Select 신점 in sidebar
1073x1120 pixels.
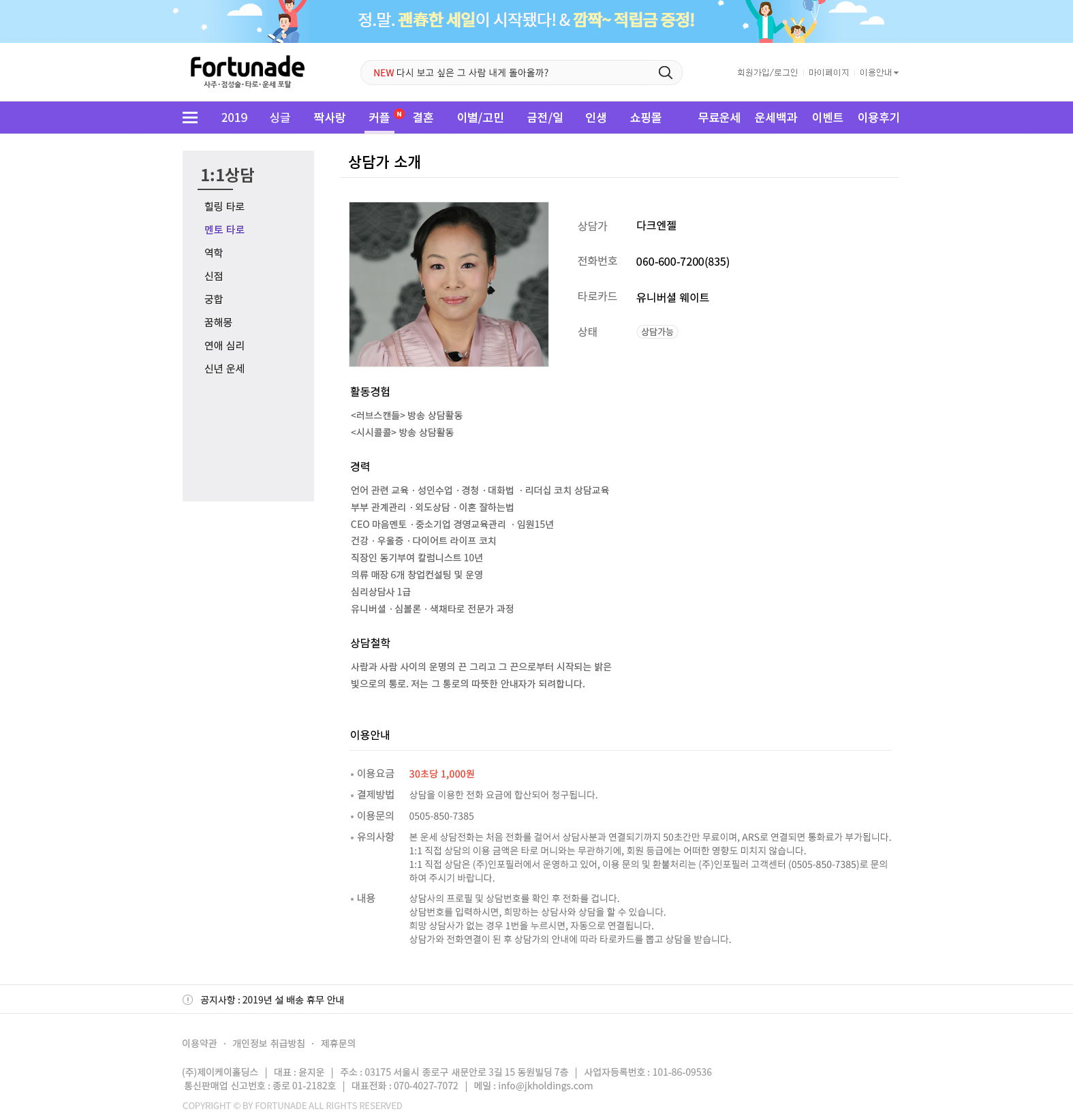[x=214, y=276]
